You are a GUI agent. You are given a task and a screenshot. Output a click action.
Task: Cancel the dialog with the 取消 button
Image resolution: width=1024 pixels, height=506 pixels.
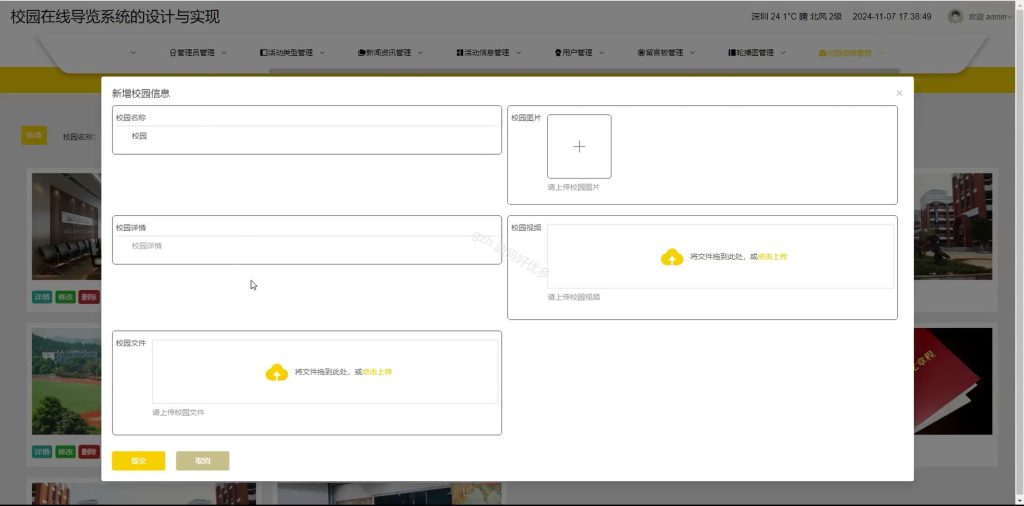point(202,461)
